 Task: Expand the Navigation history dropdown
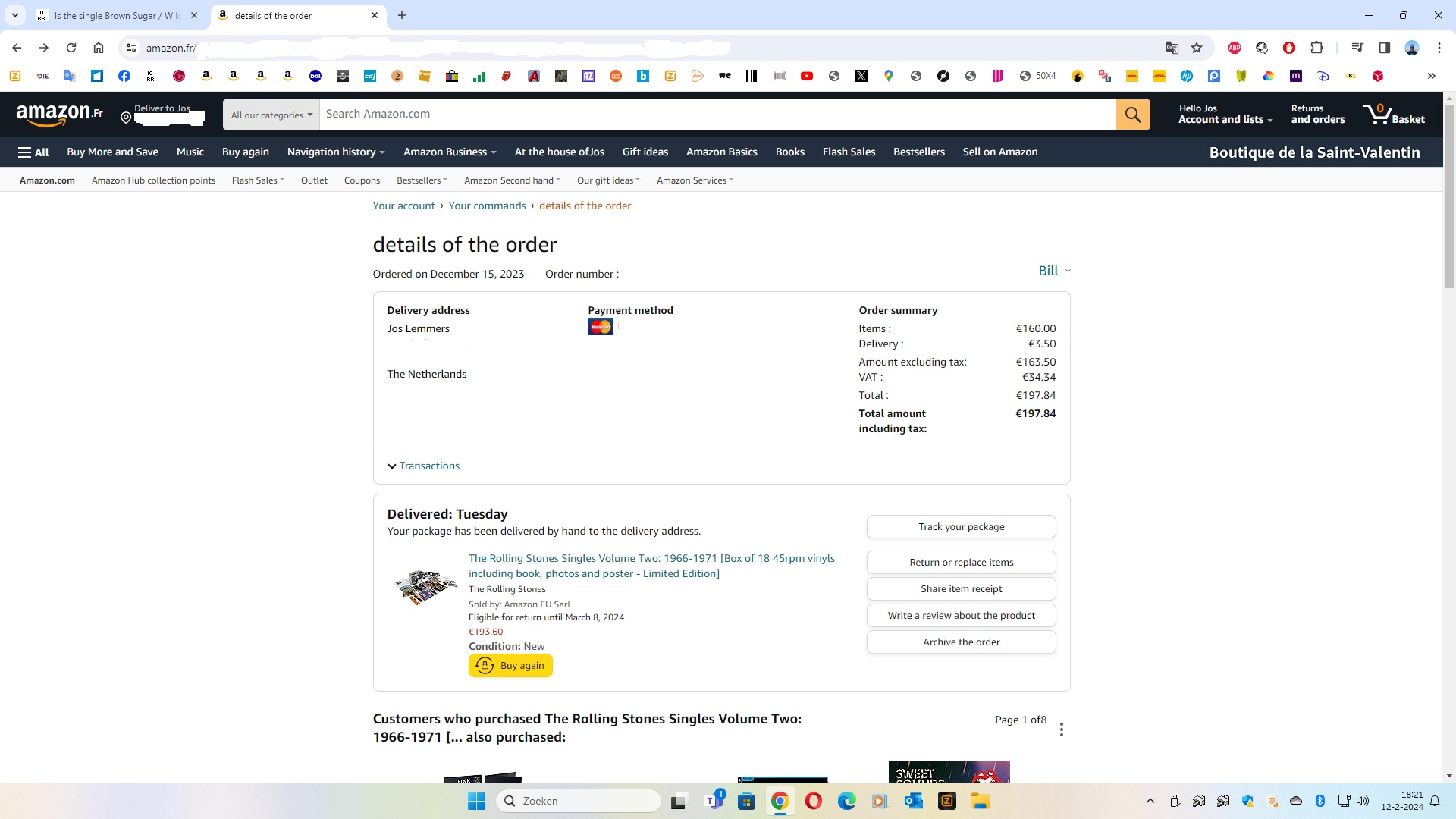(x=336, y=152)
